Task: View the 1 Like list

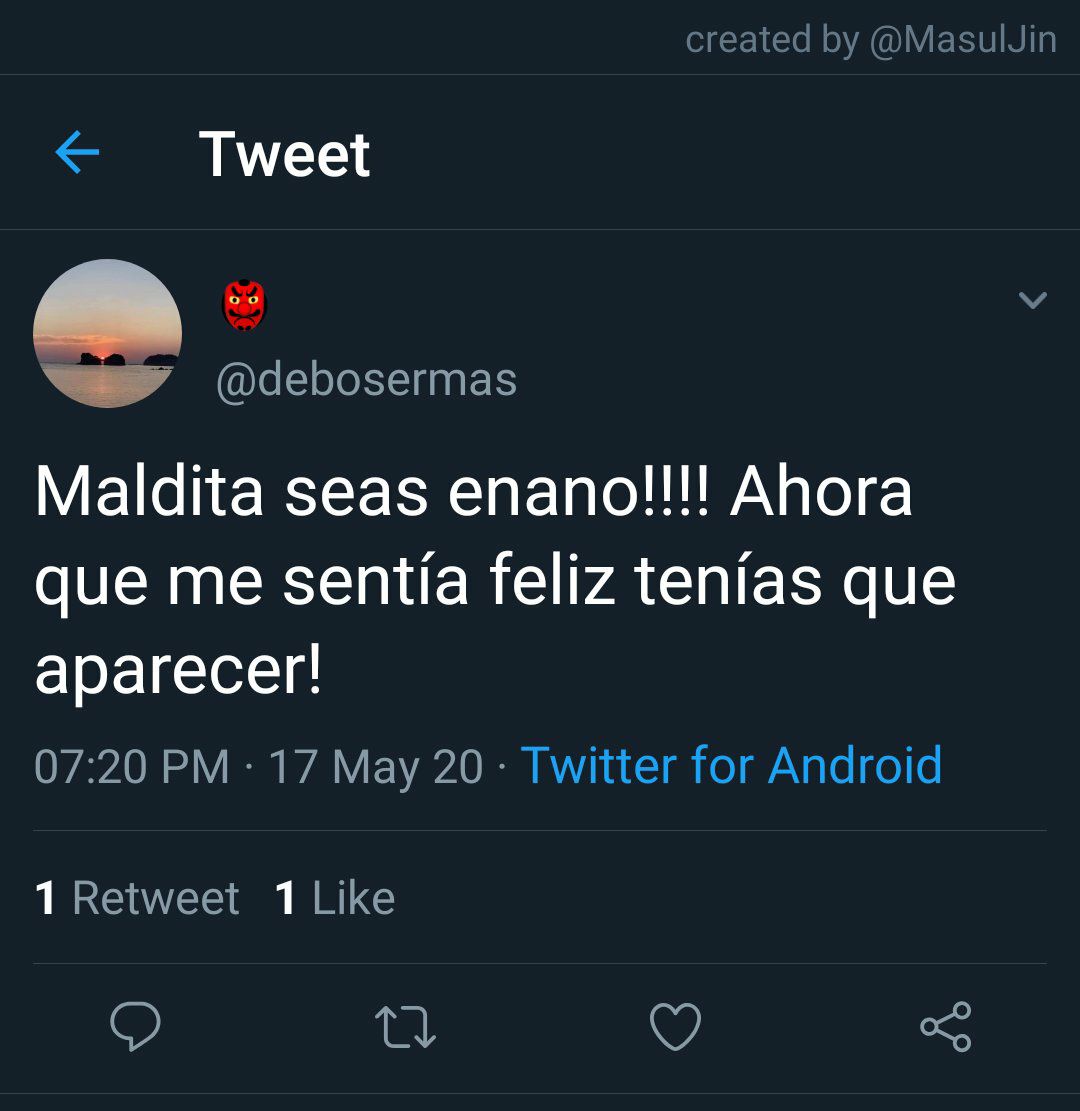Action: tap(334, 898)
